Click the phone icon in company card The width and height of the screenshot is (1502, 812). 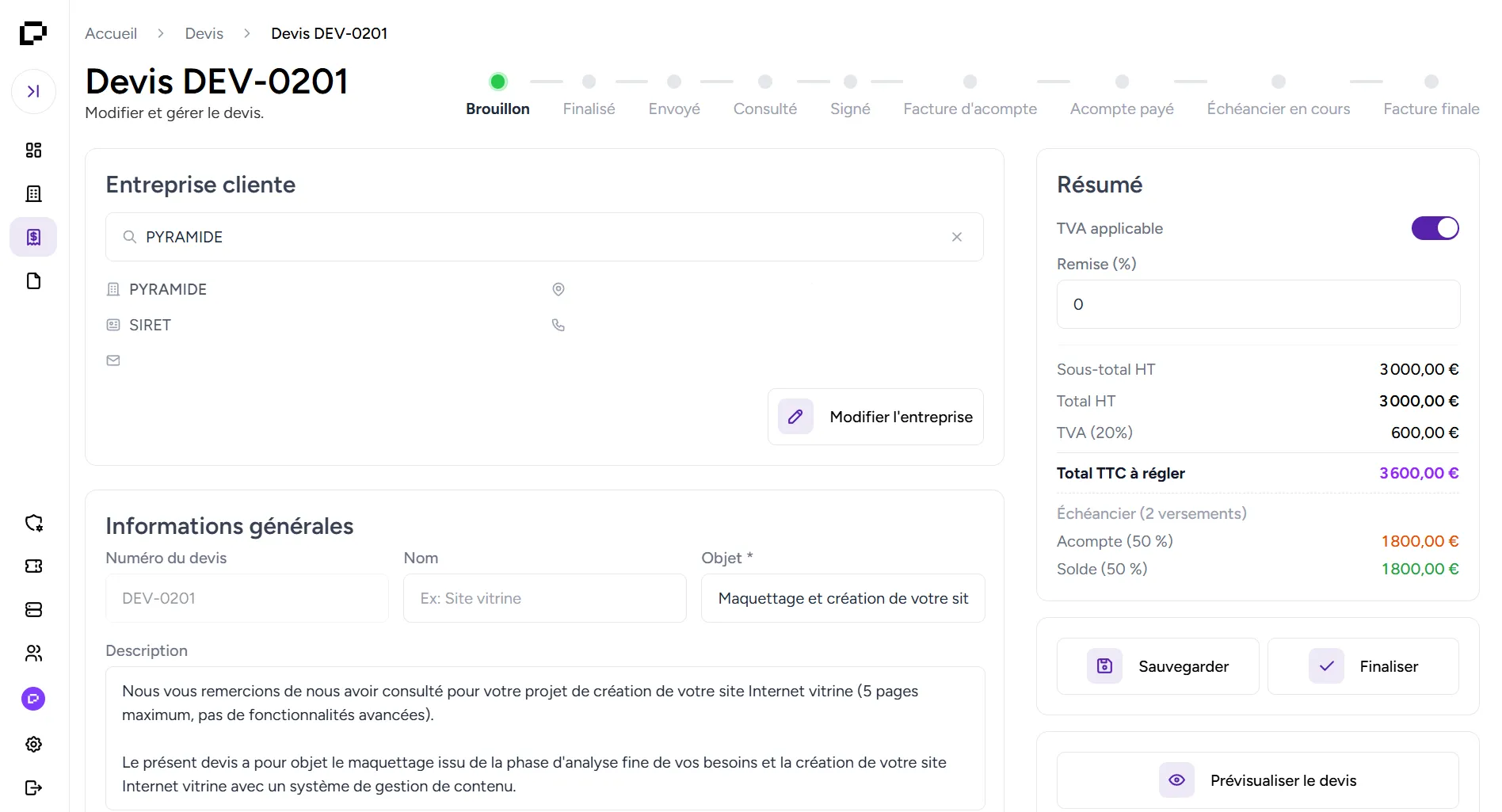[x=558, y=325]
